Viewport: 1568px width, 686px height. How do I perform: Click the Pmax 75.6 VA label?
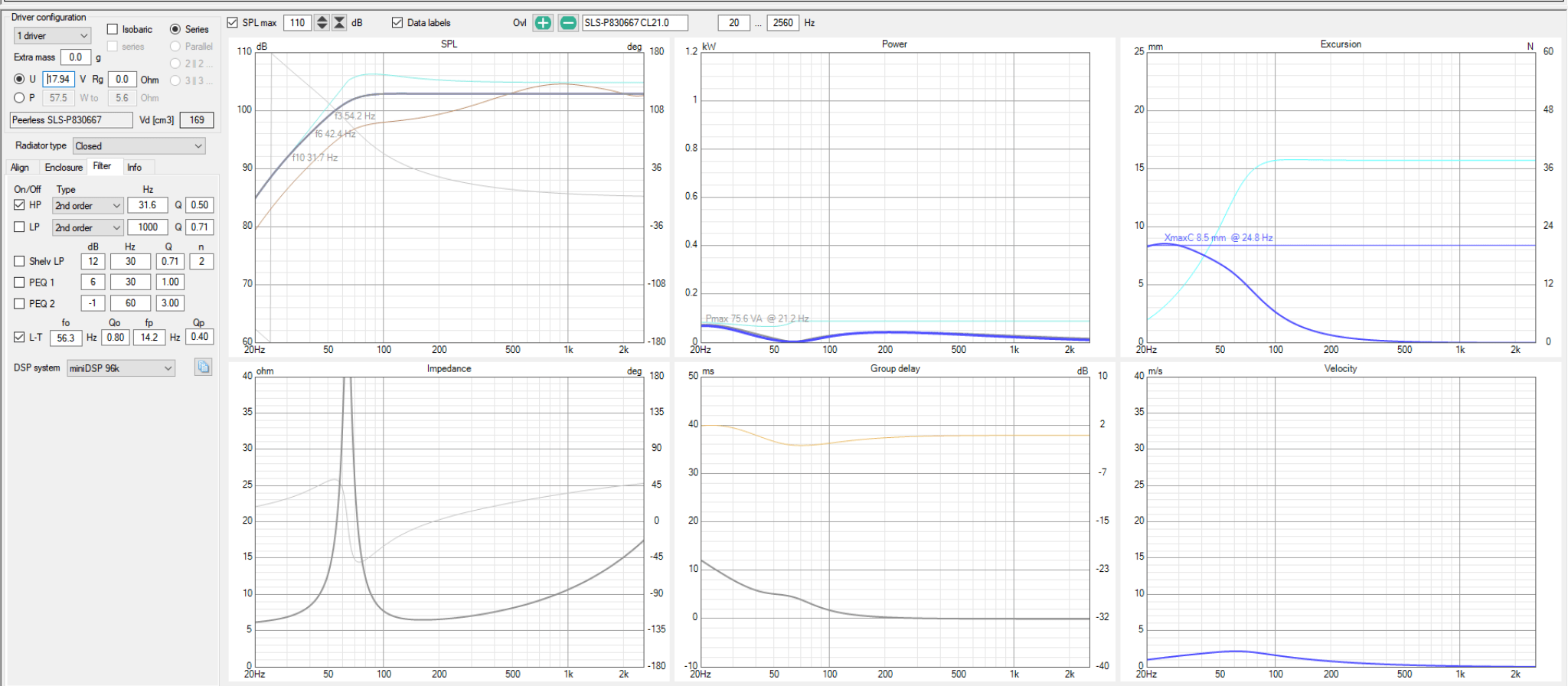click(x=757, y=318)
